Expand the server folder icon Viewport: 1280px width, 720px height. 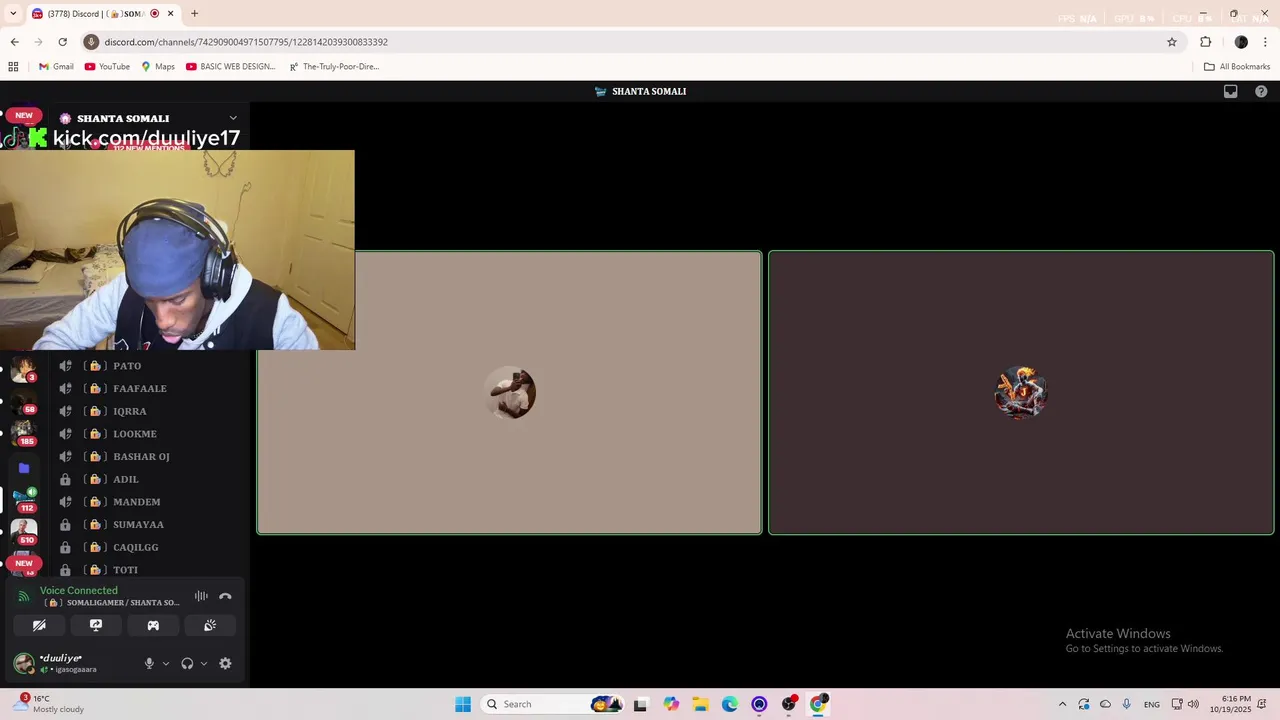pyautogui.click(x=24, y=468)
